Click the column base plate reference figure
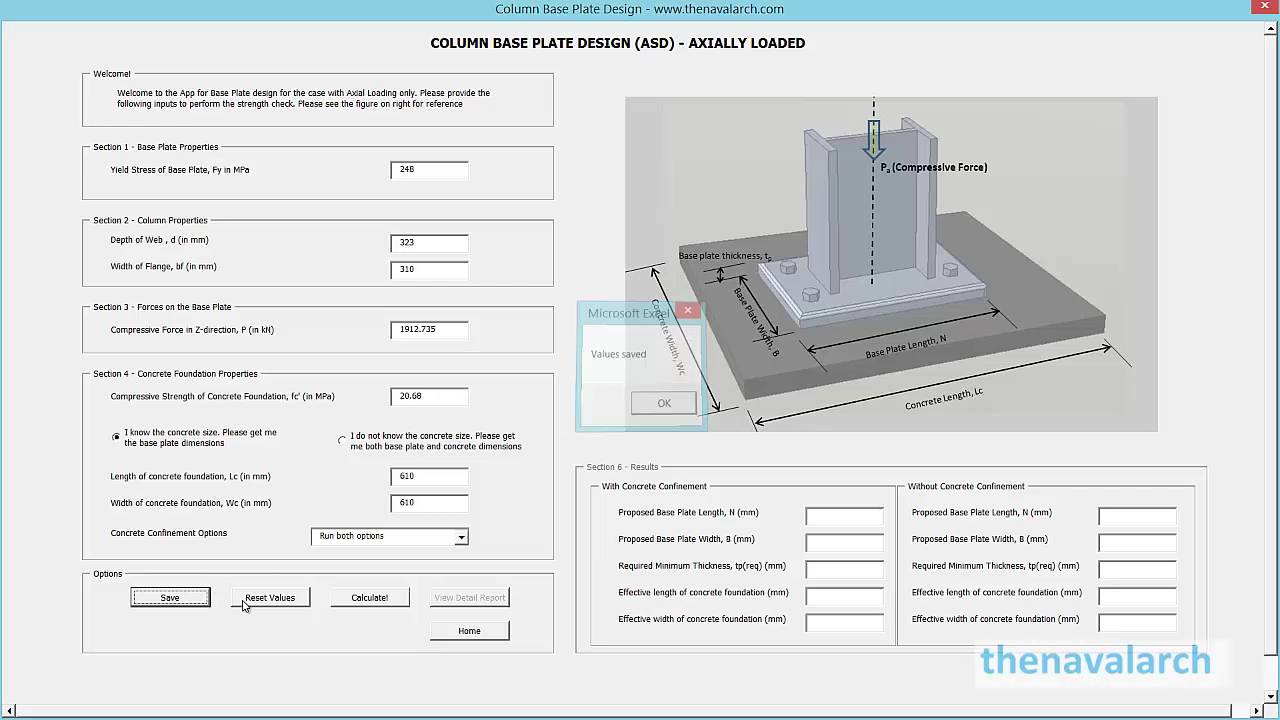This screenshot has height=720, width=1280. tap(891, 264)
